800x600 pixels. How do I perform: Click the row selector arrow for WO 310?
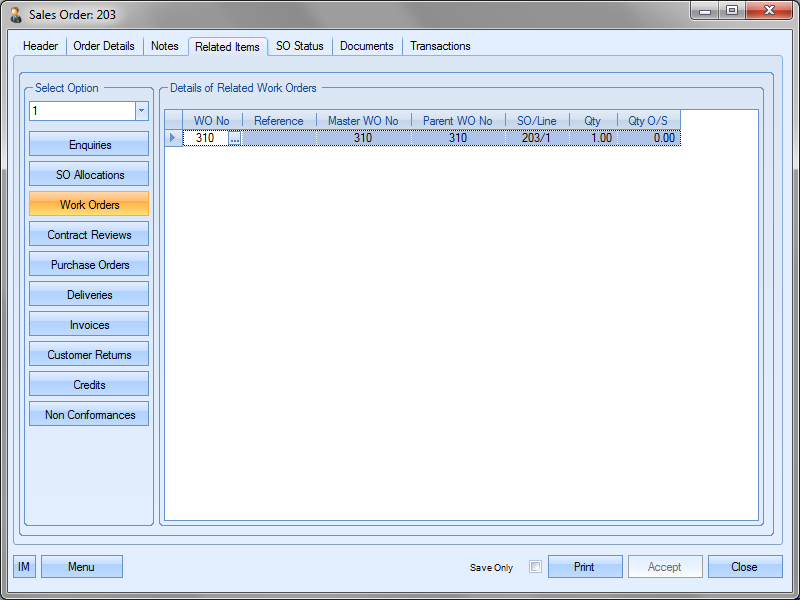(173, 138)
